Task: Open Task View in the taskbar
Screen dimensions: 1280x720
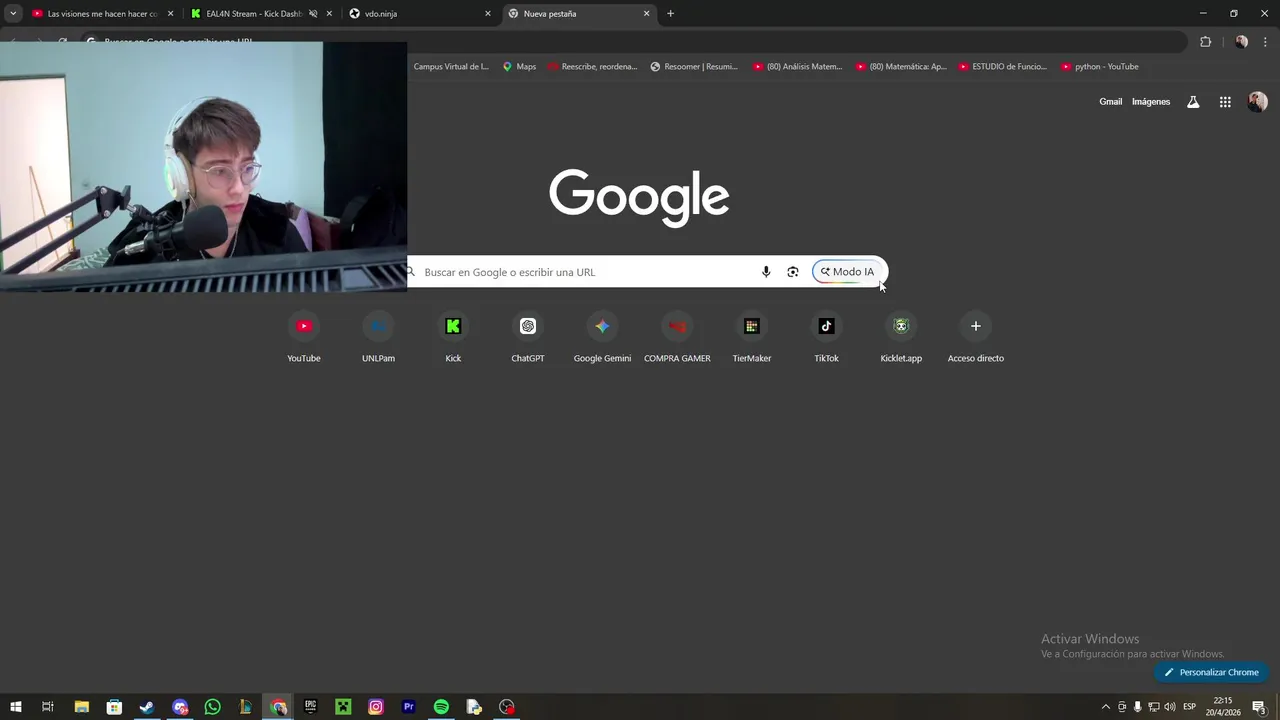Action: (x=47, y=707)
